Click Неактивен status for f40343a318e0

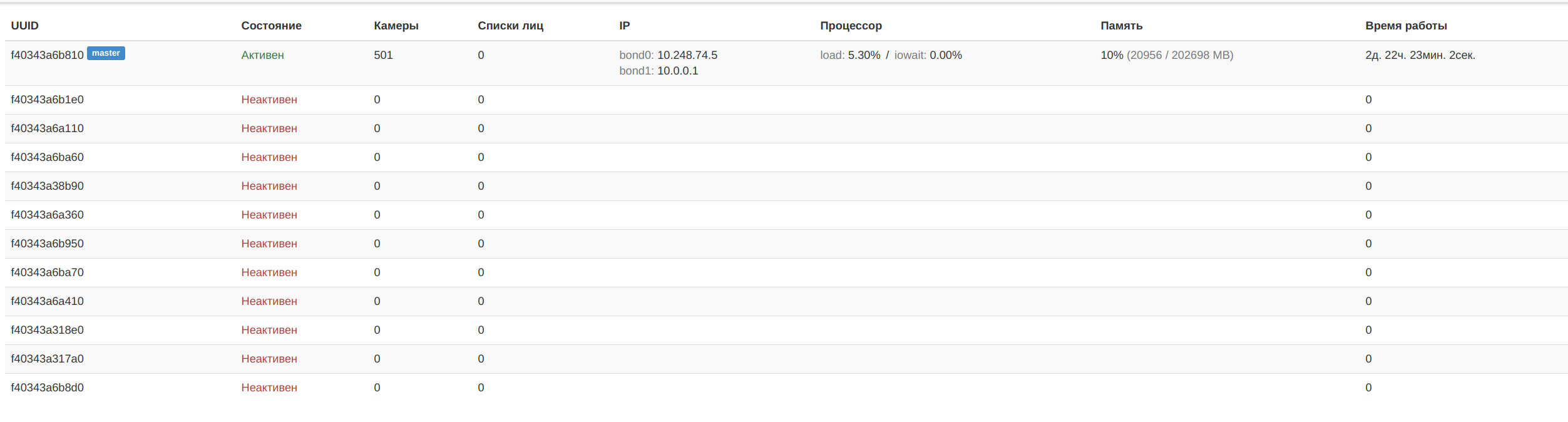point(269,330)
